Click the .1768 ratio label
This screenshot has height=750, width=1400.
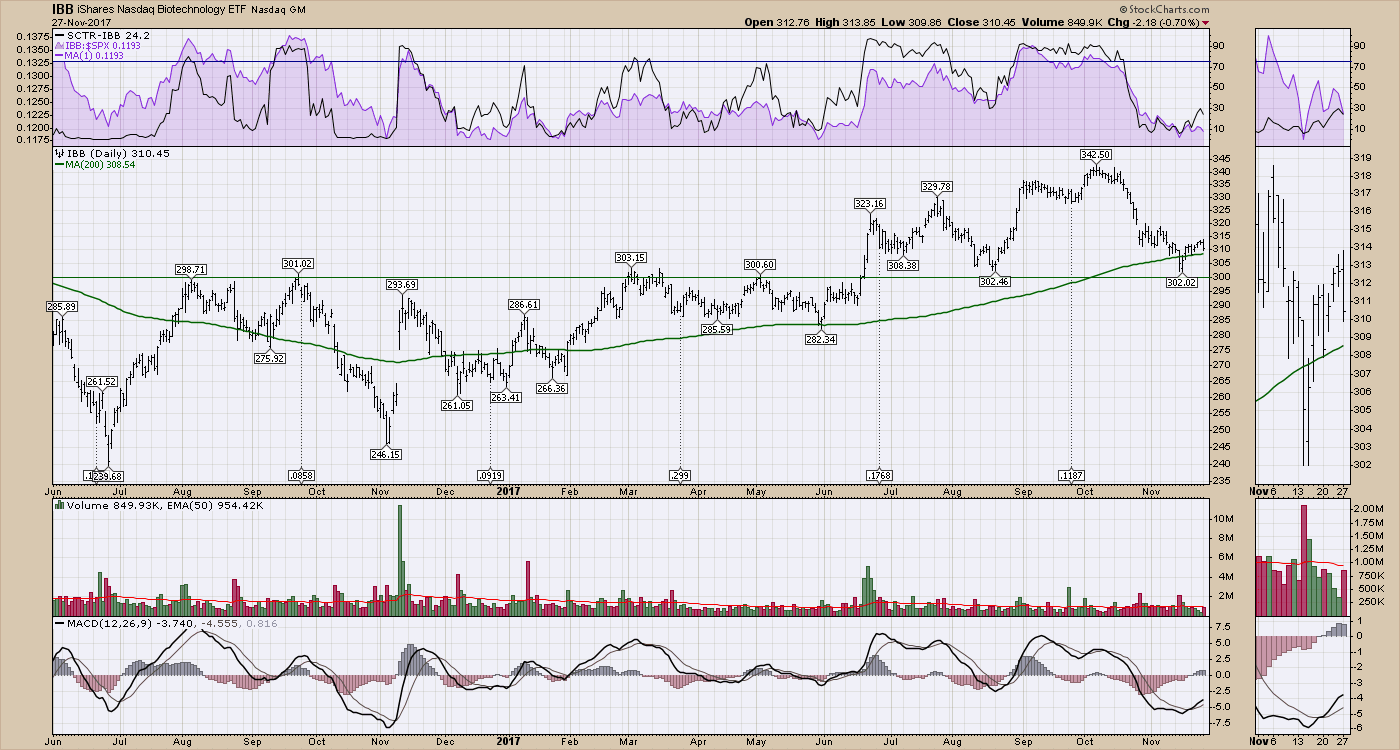click(x=879, y=475)
